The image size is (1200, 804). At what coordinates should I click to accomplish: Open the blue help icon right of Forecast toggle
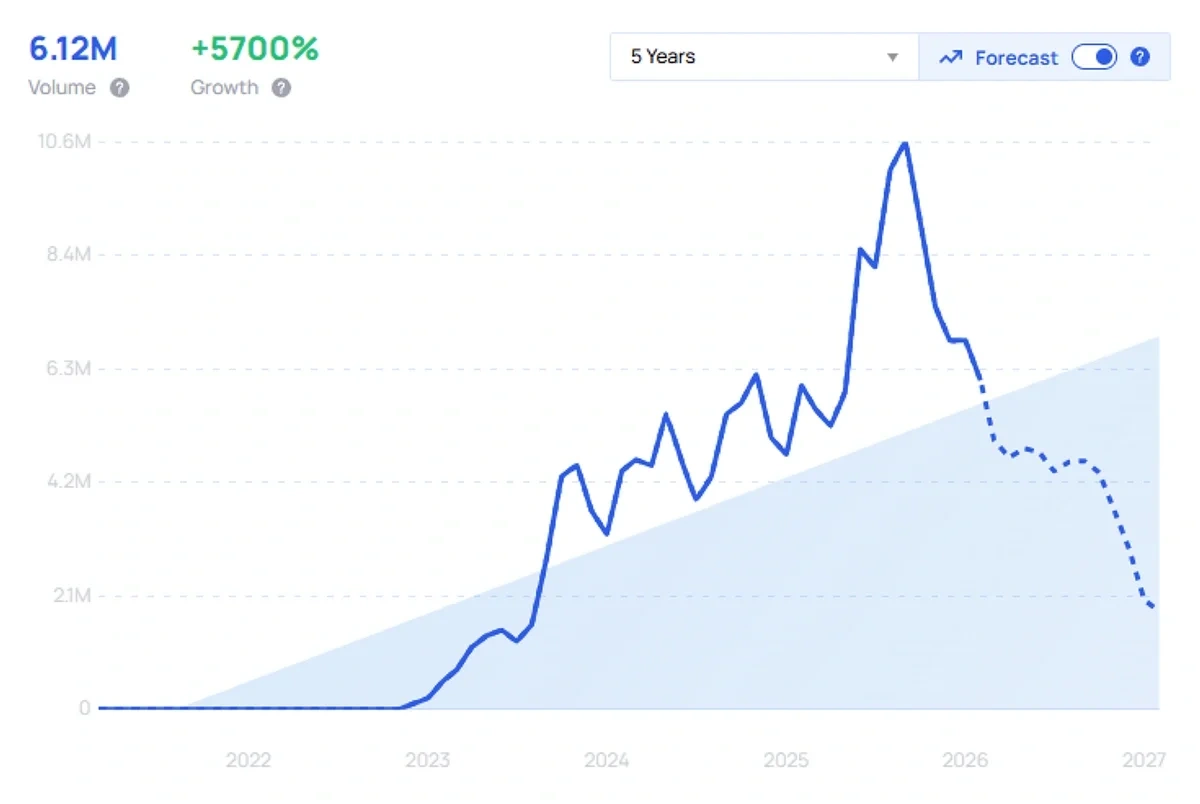(x=1140, y=57)
